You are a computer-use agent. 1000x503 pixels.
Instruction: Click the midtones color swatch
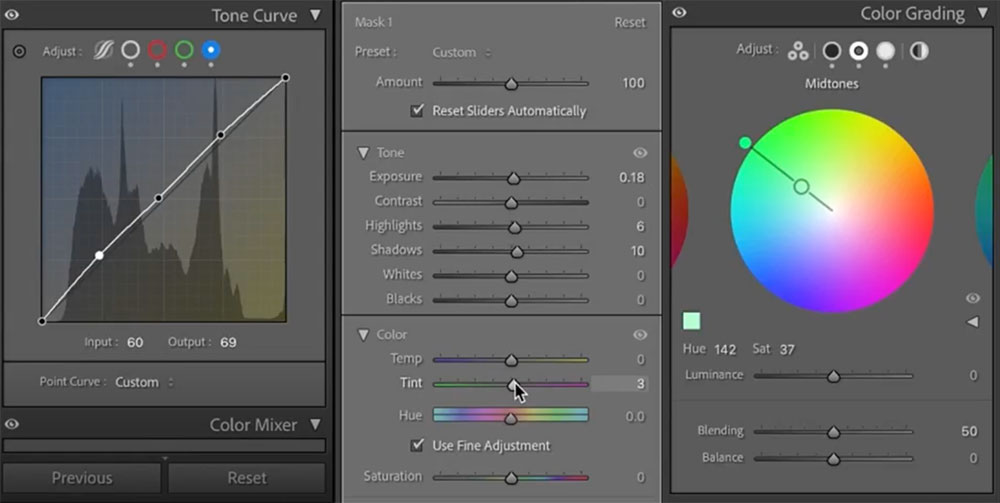[691, 321]
